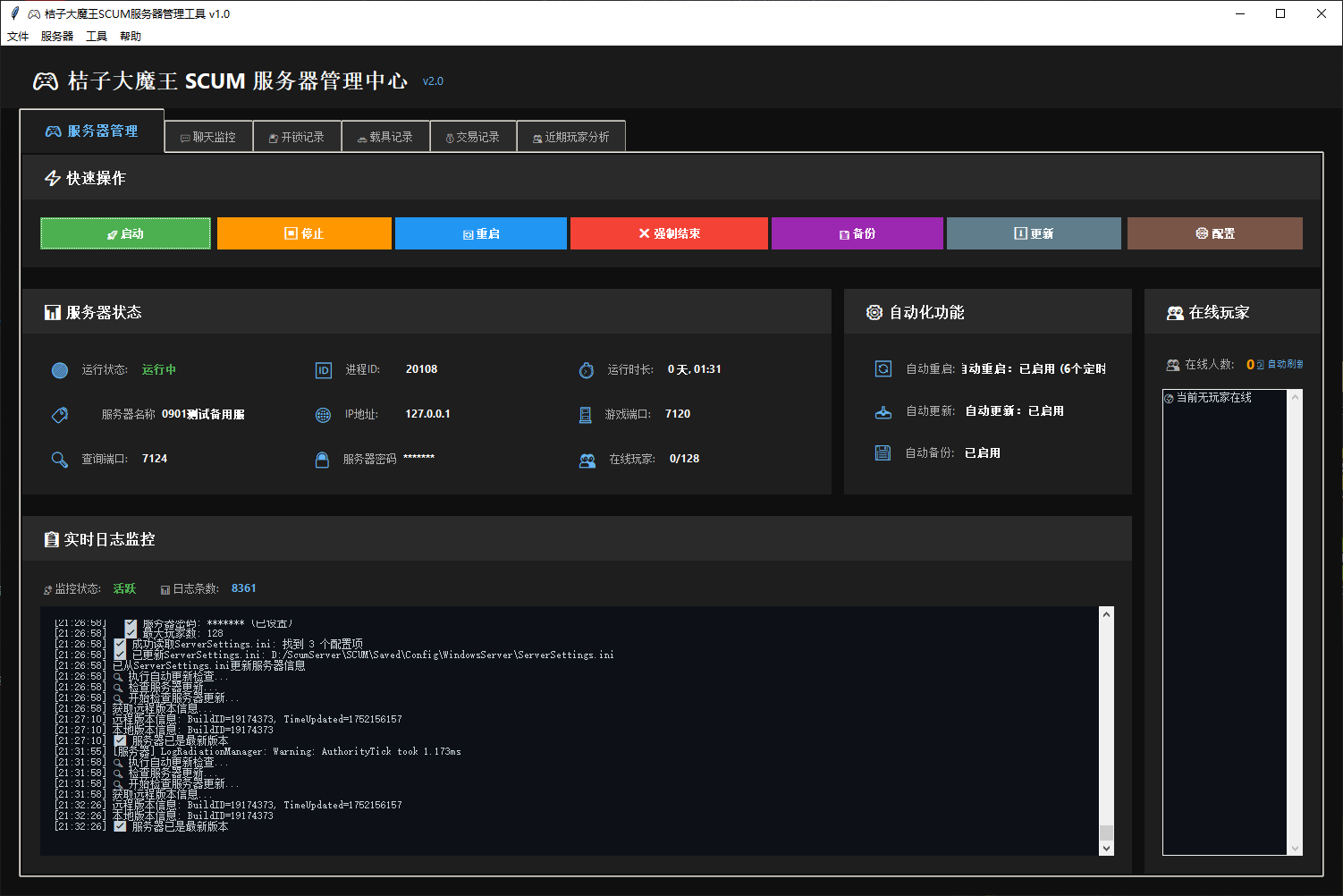Click the 实时日志监控 panel header icon
The height and width of the screenshot is (896, 1343).
52,538
